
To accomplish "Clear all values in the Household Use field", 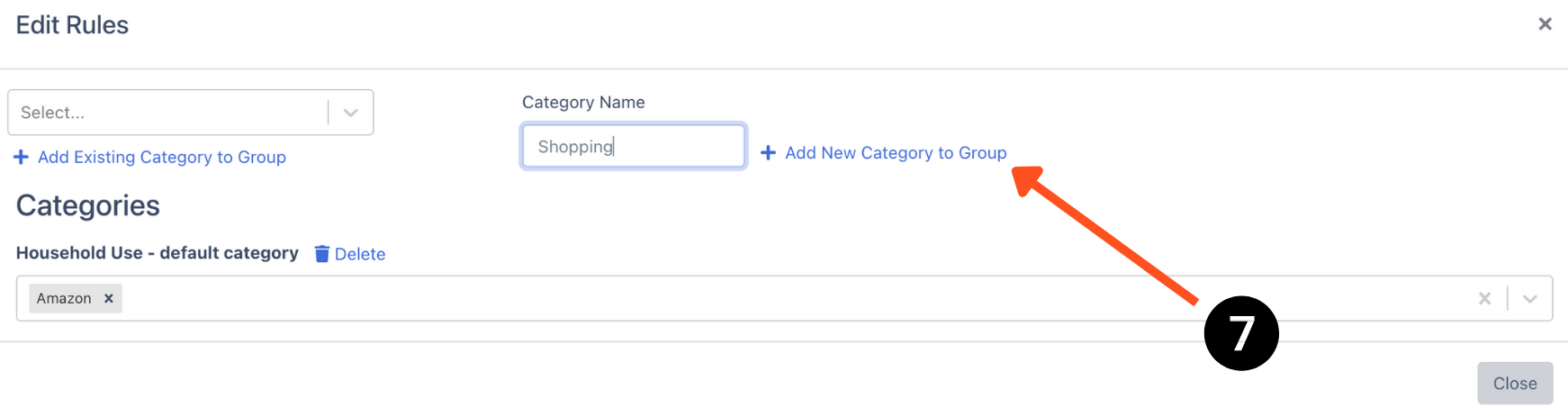I will [1484, 299].
